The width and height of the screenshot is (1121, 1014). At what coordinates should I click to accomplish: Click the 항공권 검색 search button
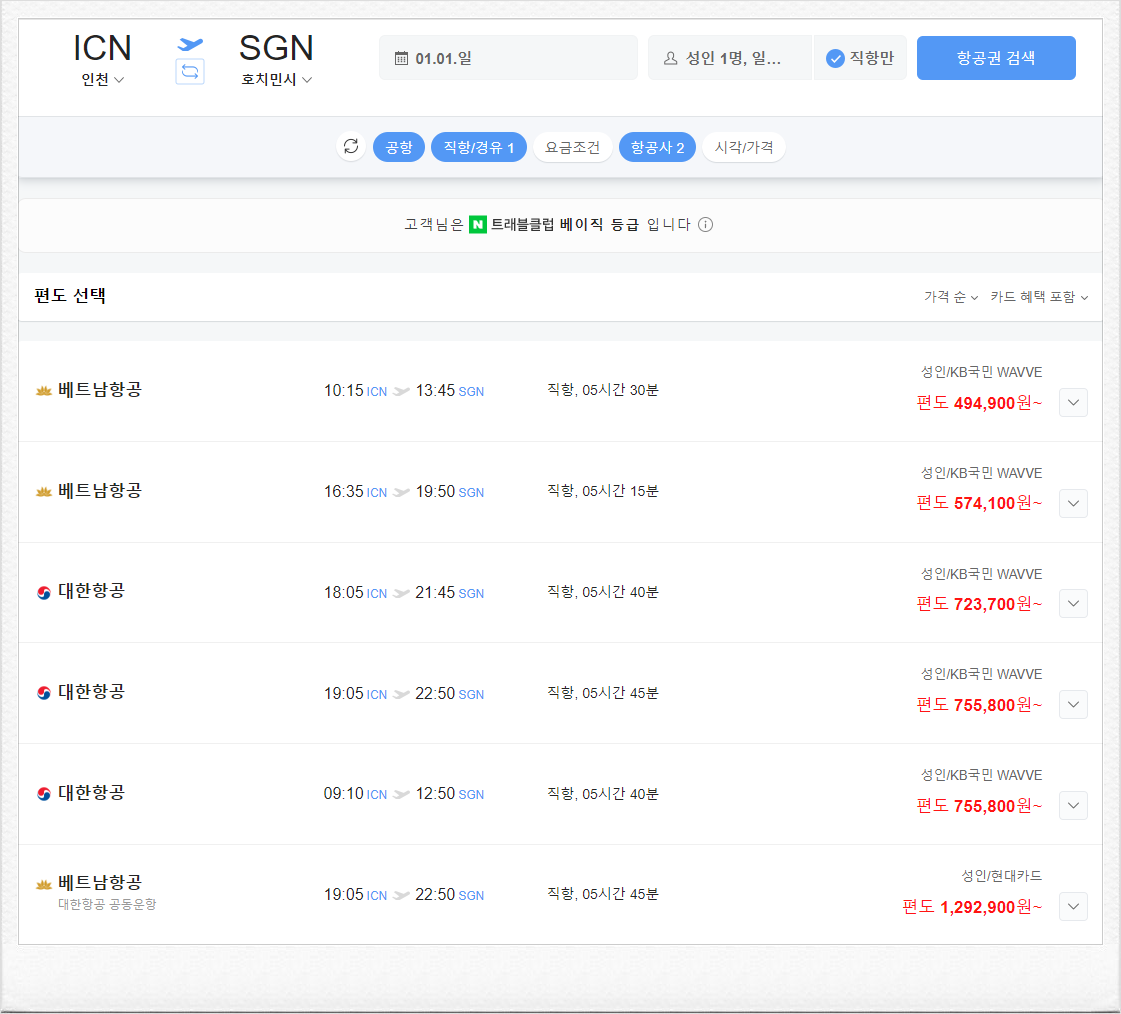pos(996,58)
